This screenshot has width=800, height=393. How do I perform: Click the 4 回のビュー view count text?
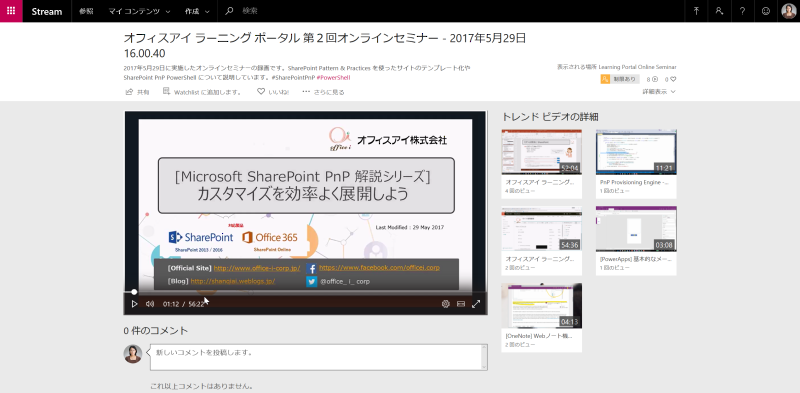click(x=520, y=191)
